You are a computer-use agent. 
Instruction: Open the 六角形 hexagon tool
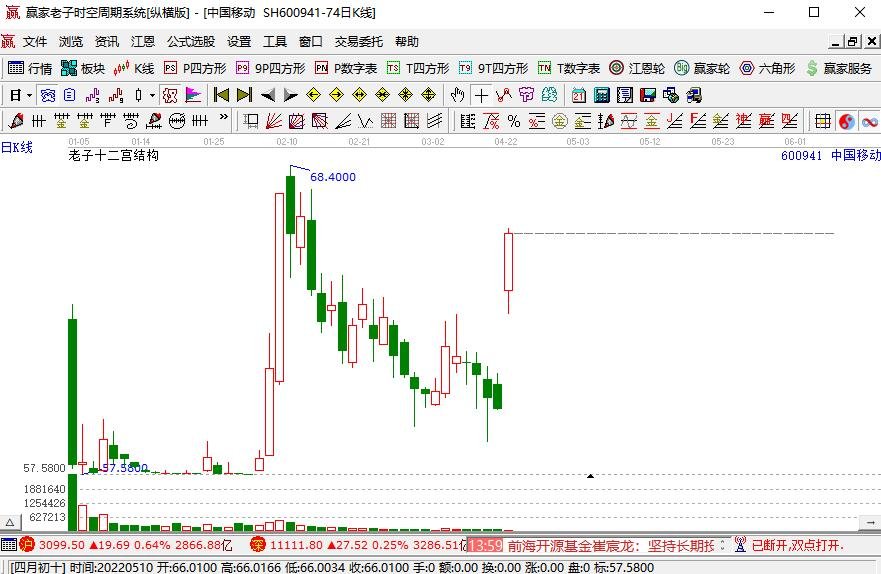(768, 69)
